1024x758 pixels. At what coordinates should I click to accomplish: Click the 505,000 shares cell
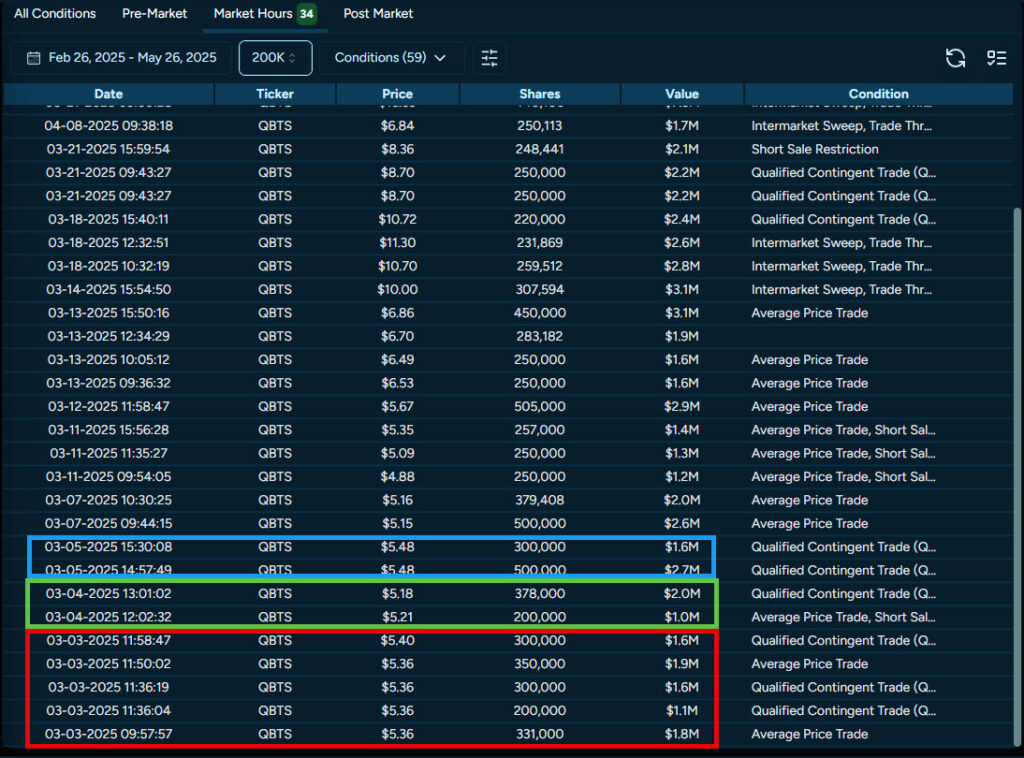[x=539, y=407]
